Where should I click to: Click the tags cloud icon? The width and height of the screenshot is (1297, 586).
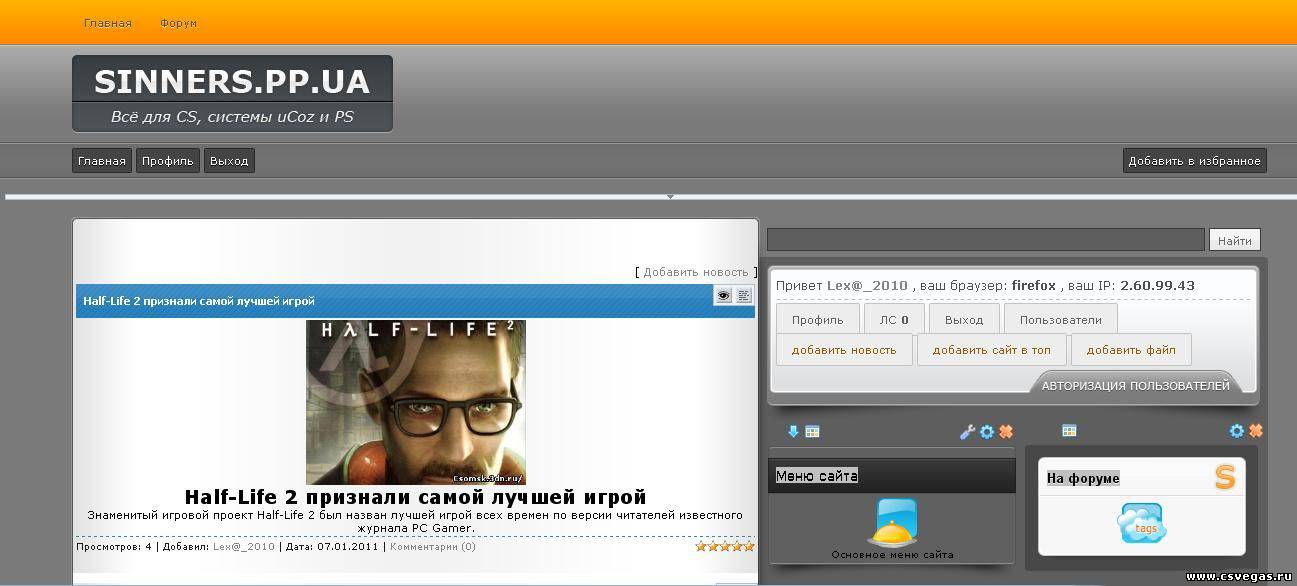(1142, 523)
